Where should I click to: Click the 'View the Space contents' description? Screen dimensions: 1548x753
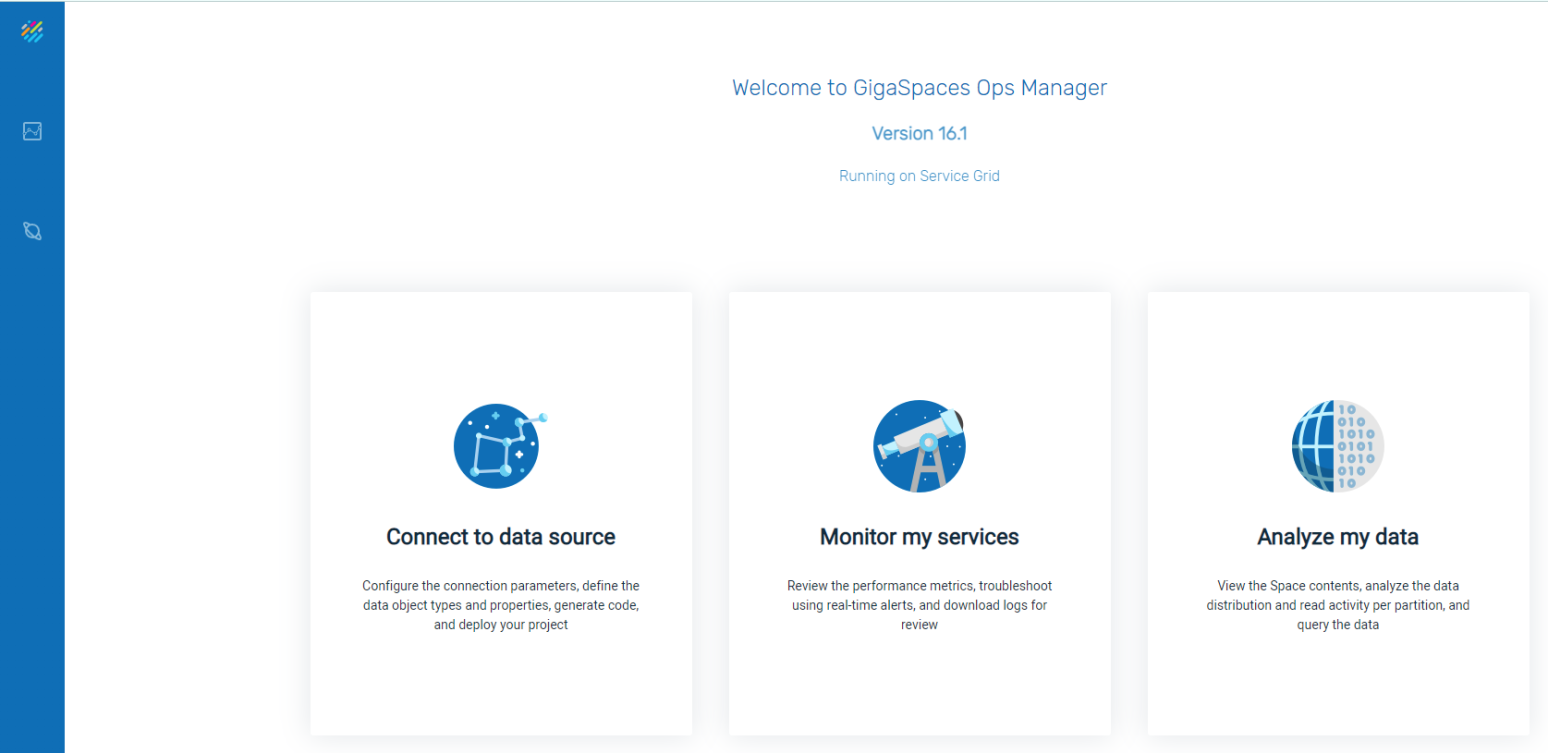click(x=1338, y=605)
